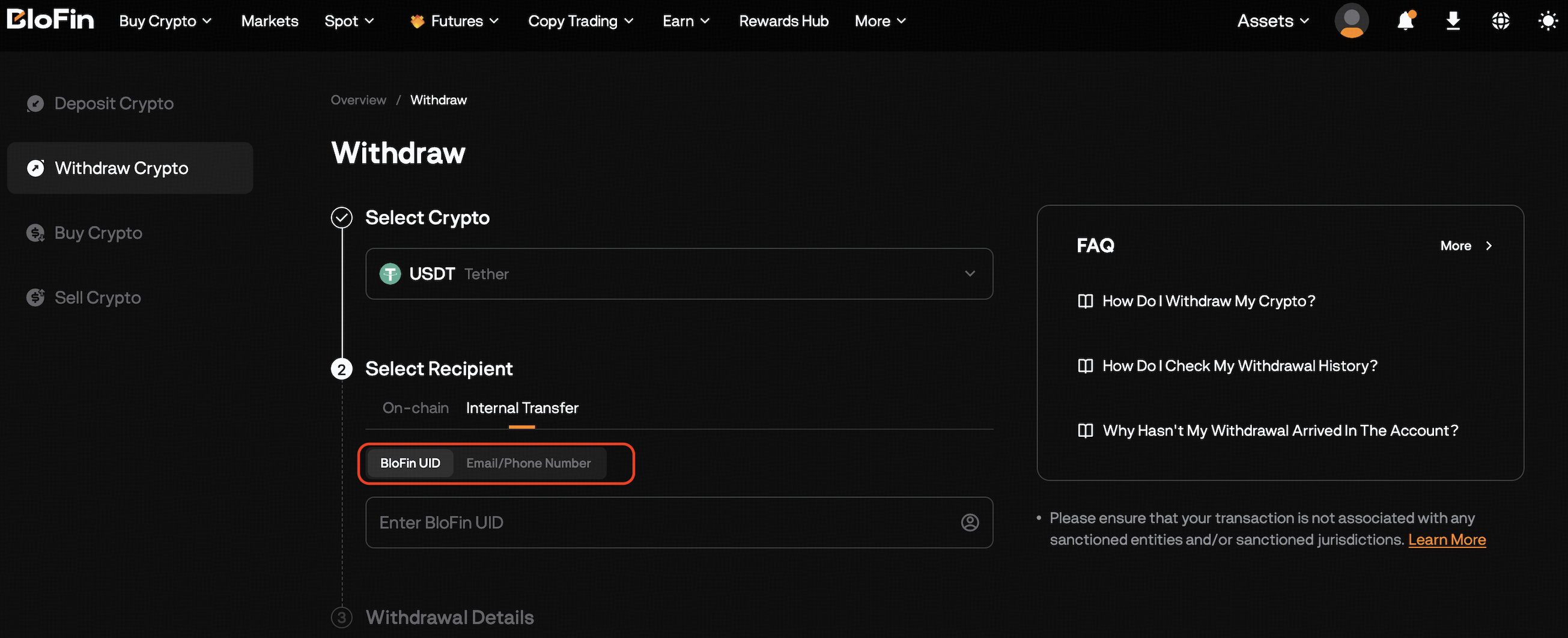Click book icon beside Check Withdrawal History
The height and width of the screenshot is (638, 1568).
[x=1086, y=366]
